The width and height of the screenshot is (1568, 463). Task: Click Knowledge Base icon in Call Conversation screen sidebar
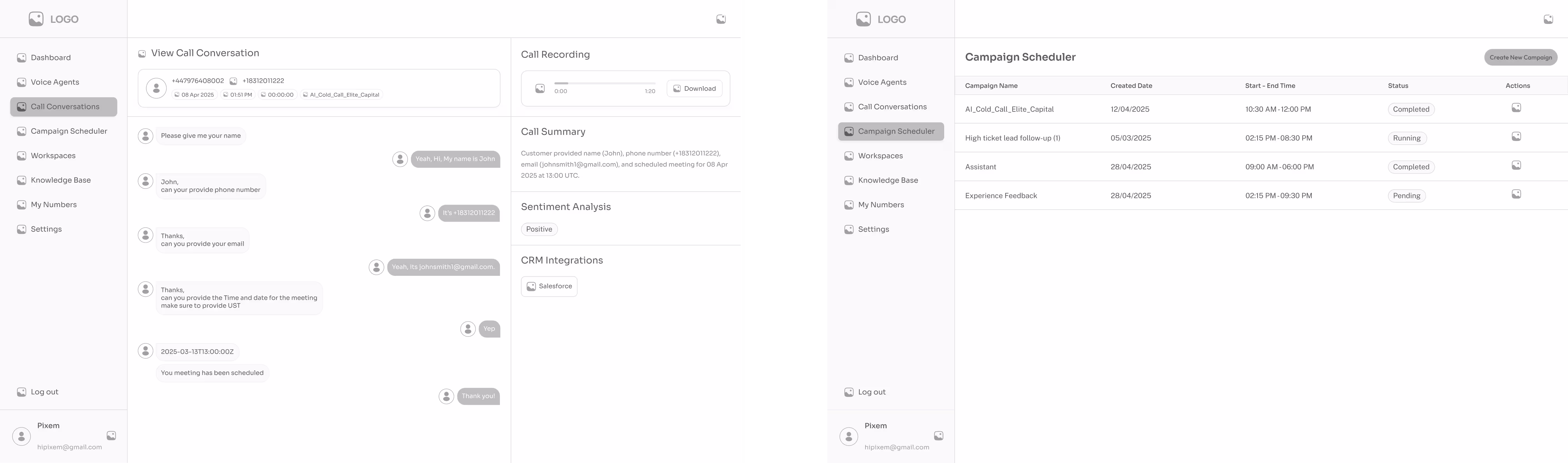pos(21,180)
